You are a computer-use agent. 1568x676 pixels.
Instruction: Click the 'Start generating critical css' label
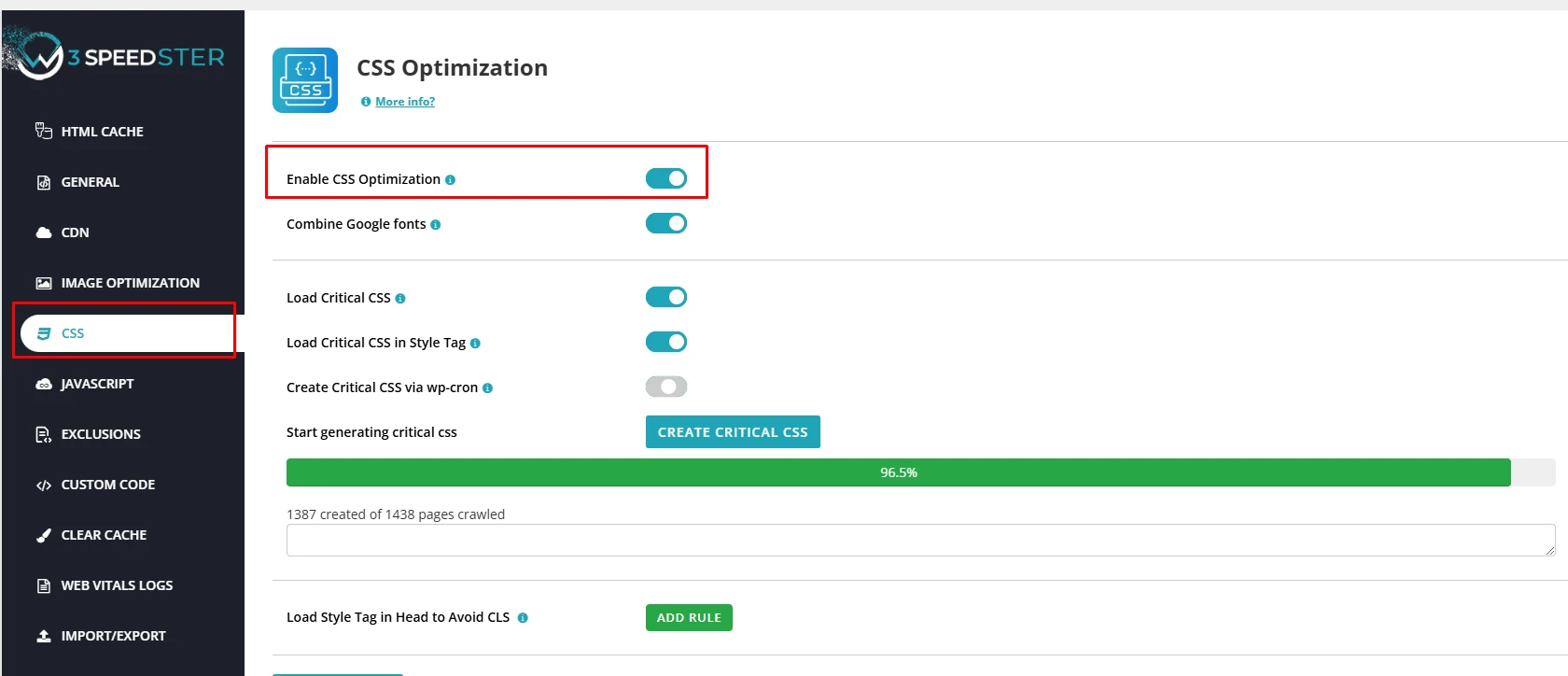(371, 432)
